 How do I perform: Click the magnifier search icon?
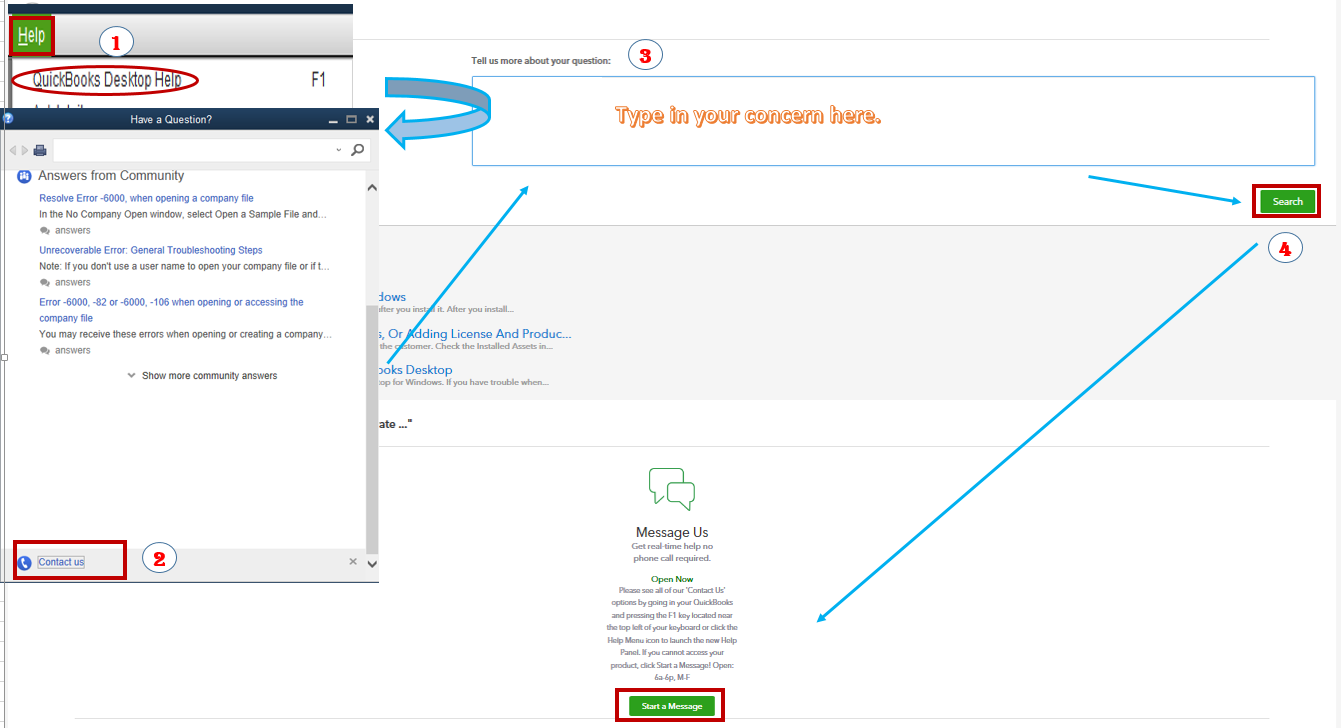point(357,150)
